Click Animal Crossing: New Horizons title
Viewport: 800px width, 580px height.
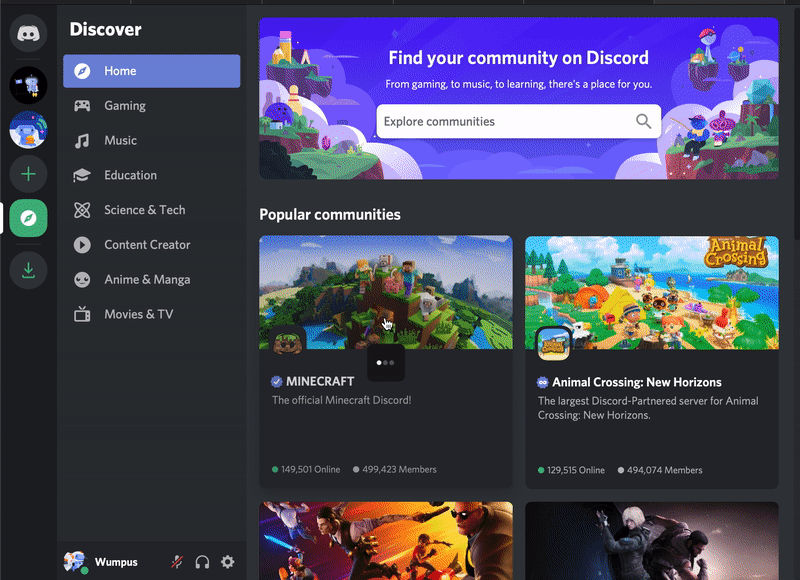637,382
